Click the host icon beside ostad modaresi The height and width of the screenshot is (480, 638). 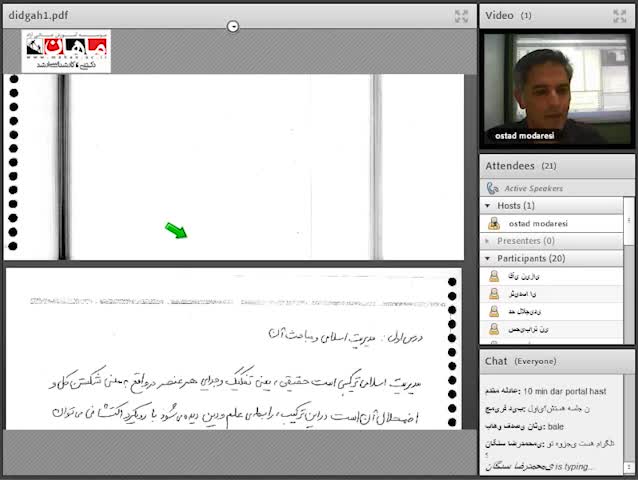pyautogui.click(x=494, y=224)
